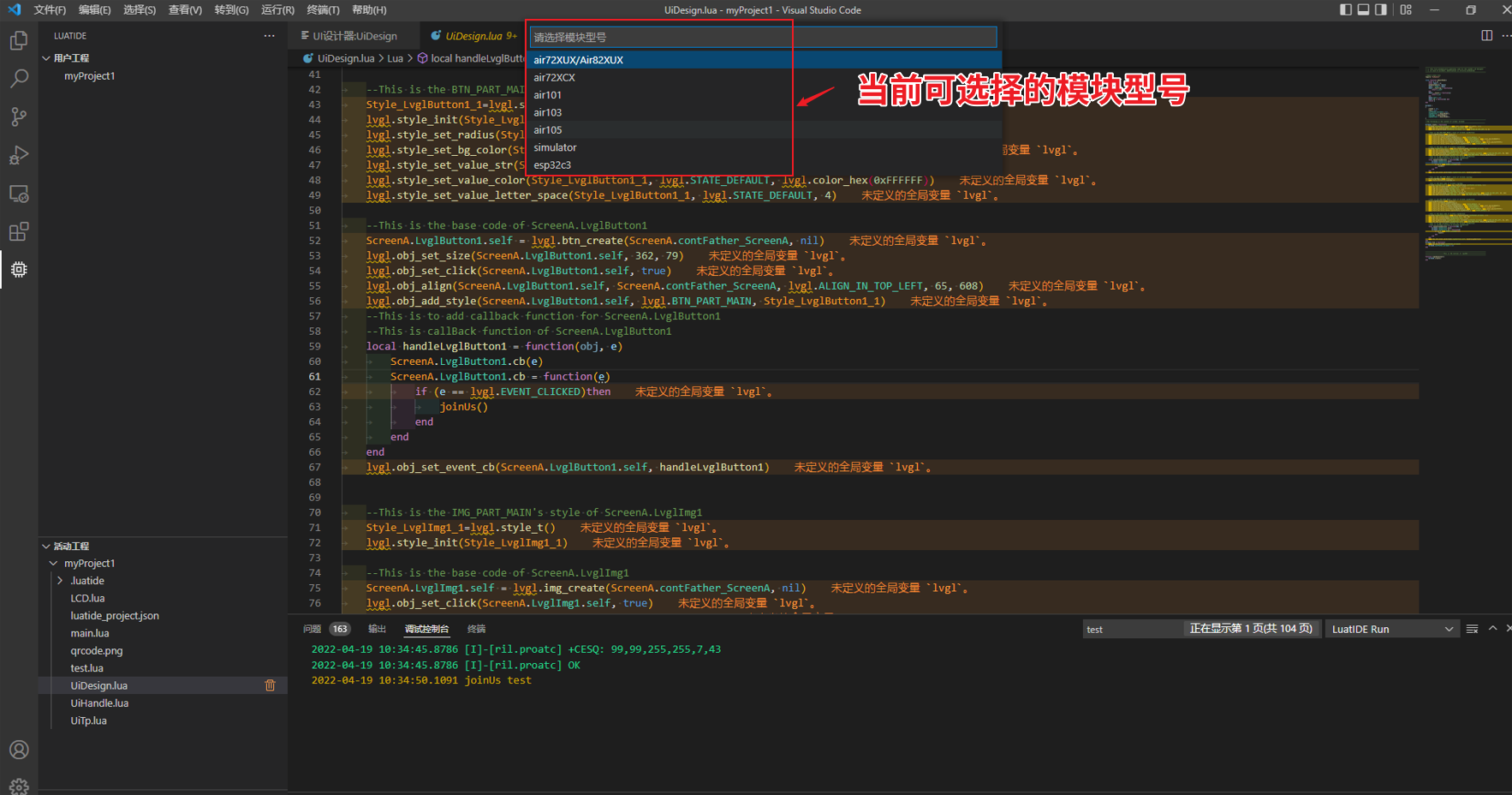Split the editor using the split icon
Screen dimensions: 1512x795
pyautogui.click(x=1488, y=35)
